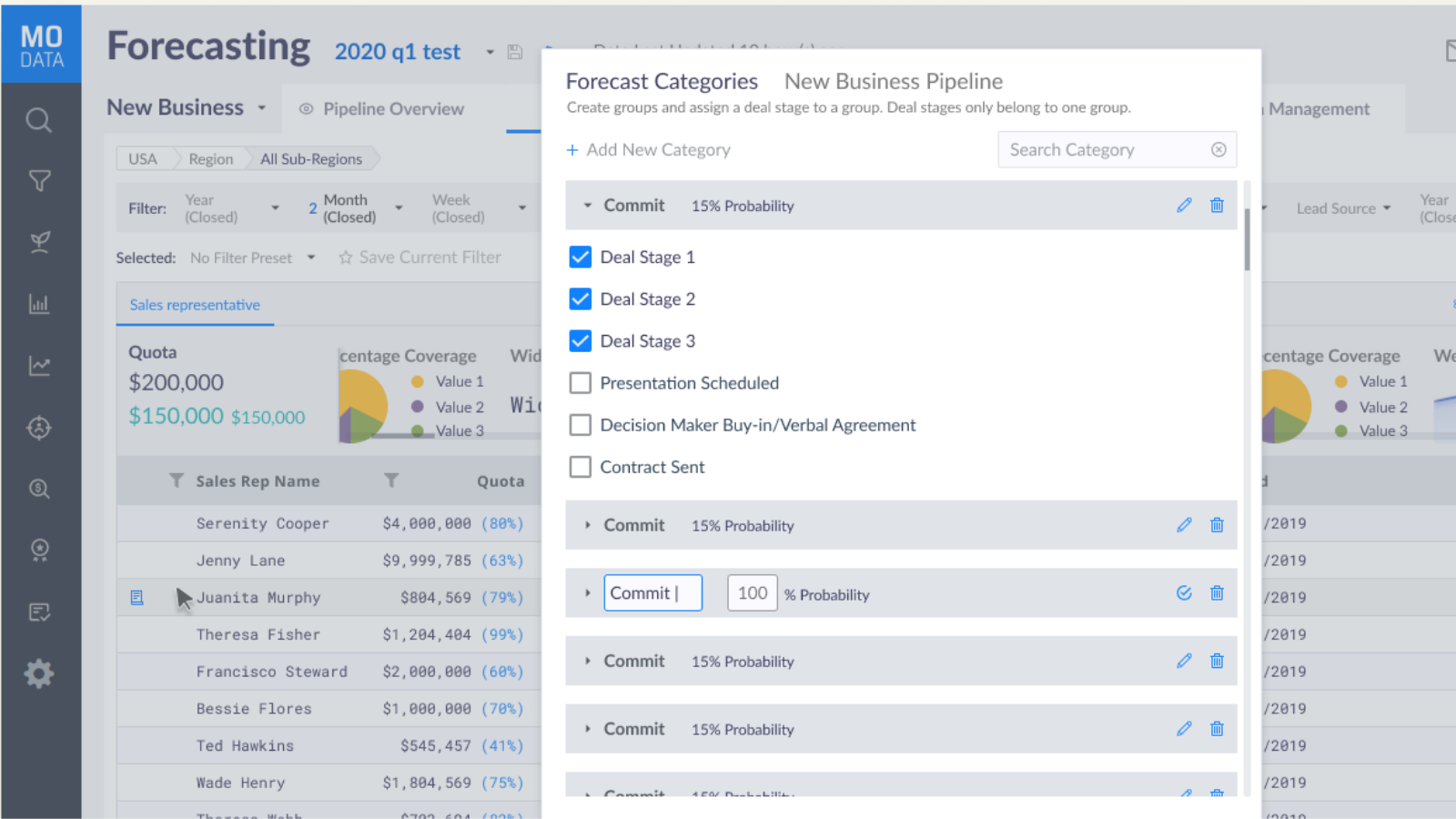The width and height of the screenshot is (1456, 819).
Task: Open the line chart trends icon
Action: (38, 365)
